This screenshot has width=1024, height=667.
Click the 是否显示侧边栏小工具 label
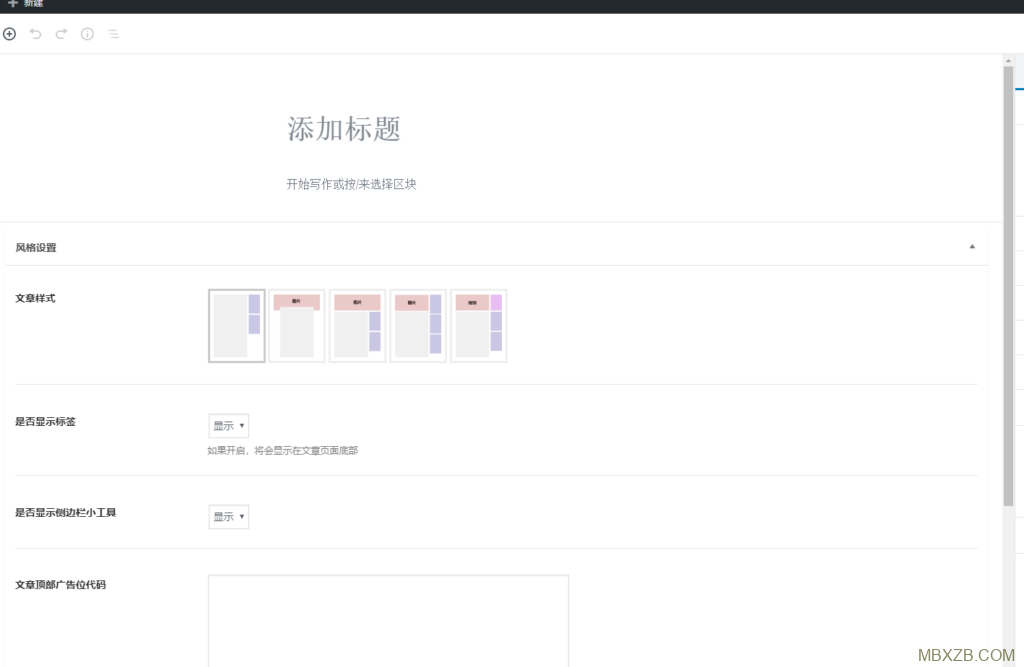(66, 512)
